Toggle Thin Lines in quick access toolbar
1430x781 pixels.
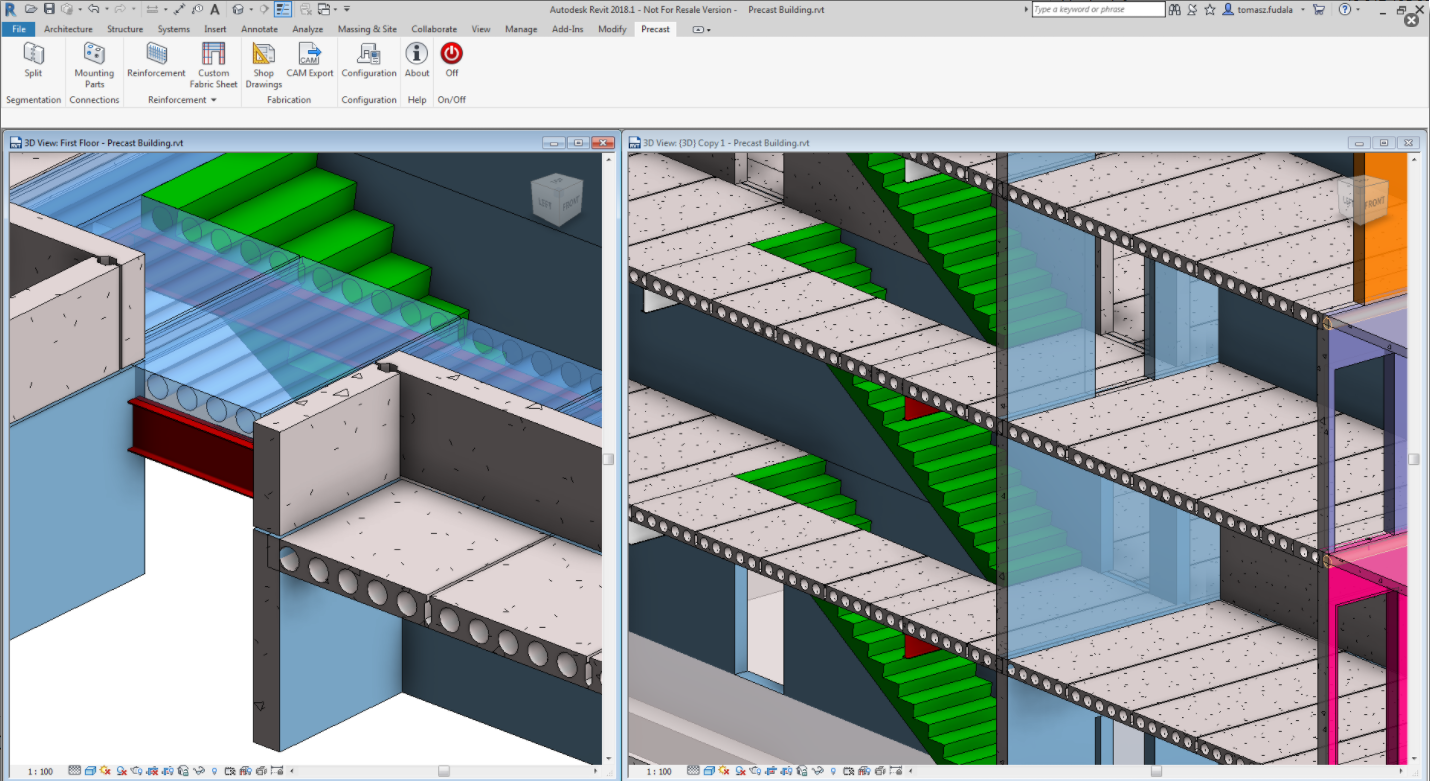click(283, 9)
